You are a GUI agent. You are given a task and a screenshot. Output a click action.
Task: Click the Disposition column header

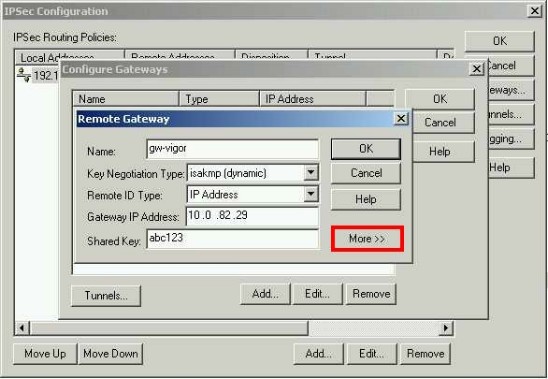point(272,55)
